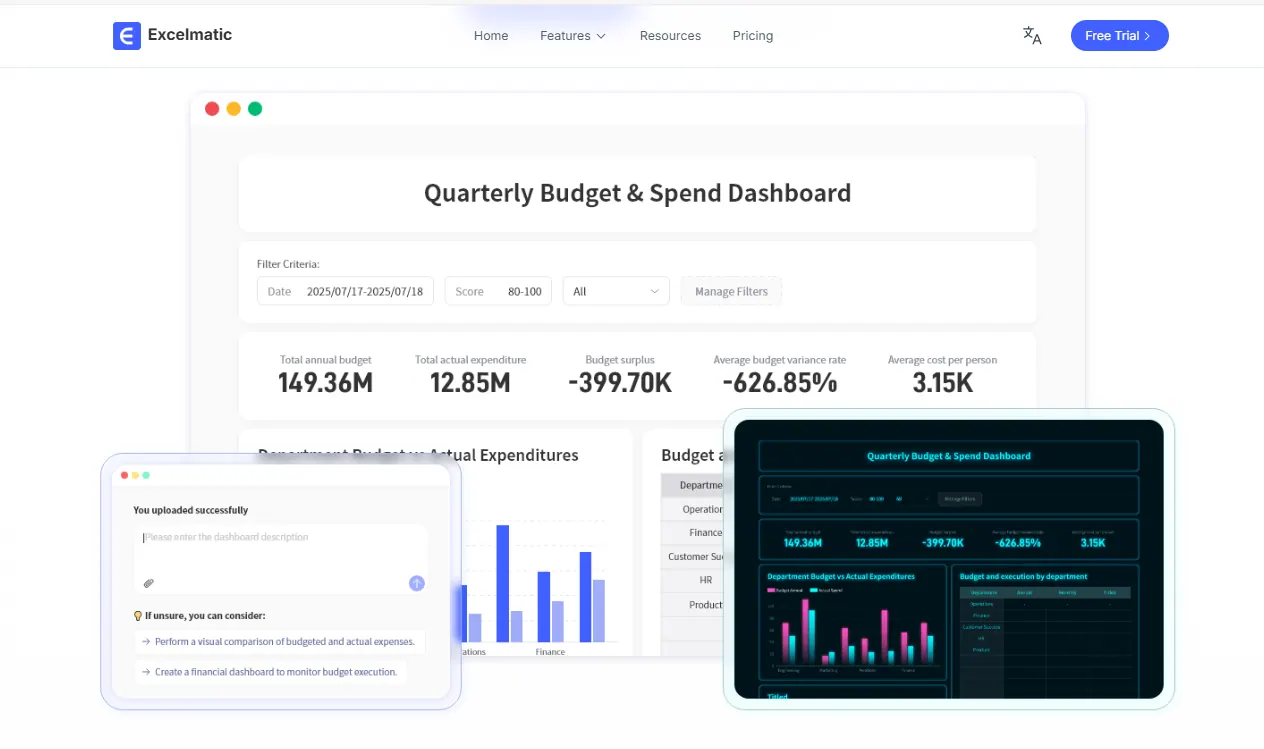Click the paperclip attachment icon
Image resolution: width=1264 pixels, height=749 pixels.
coord(148,583)
